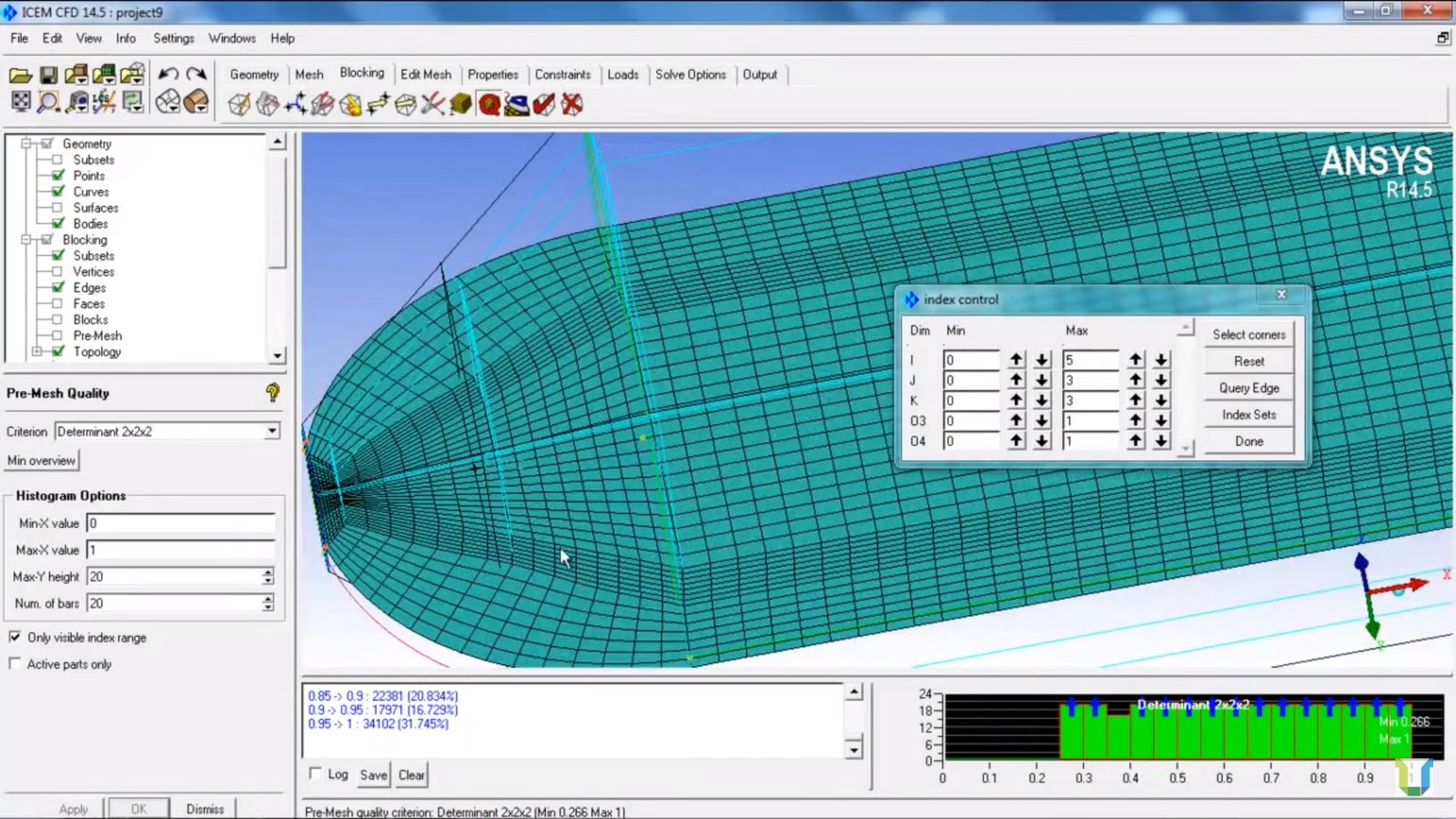Select Merge Vertices tool

pyautogui.click(x=295, y=105)
